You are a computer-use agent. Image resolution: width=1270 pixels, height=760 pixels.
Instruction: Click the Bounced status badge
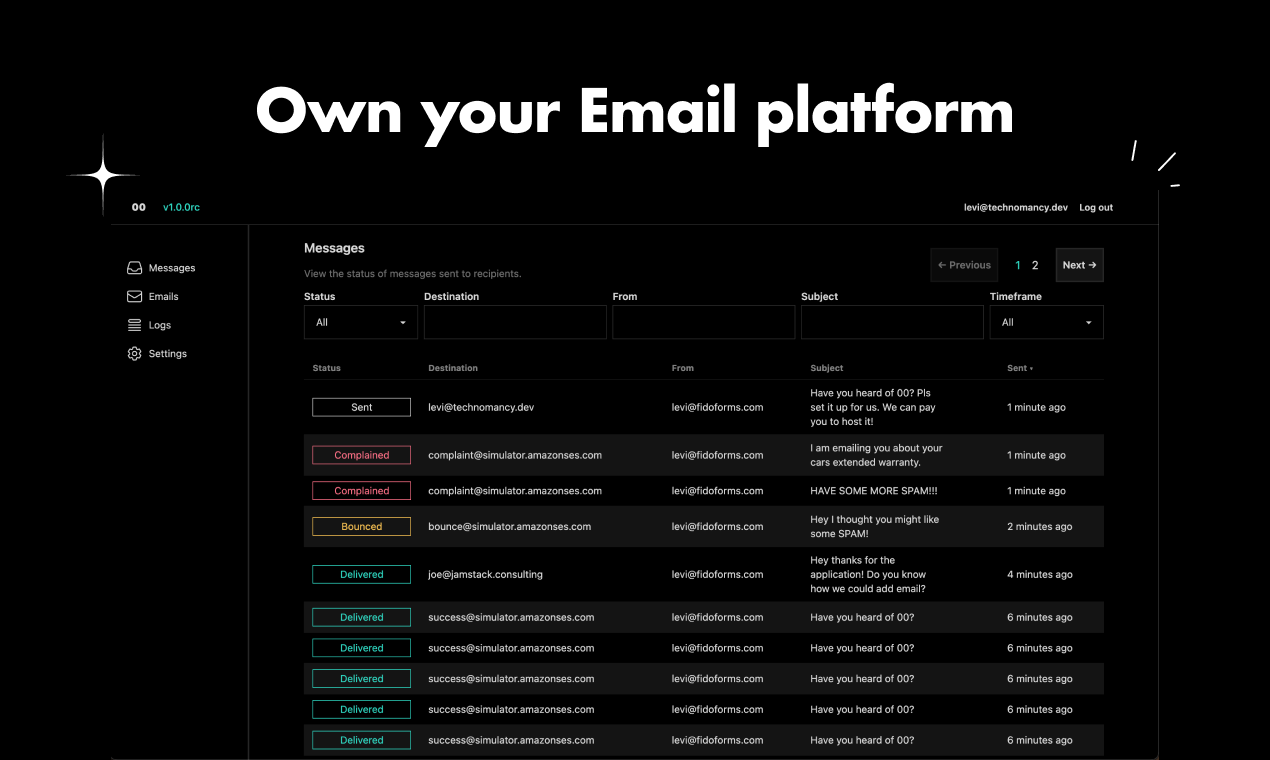(361, 527)
